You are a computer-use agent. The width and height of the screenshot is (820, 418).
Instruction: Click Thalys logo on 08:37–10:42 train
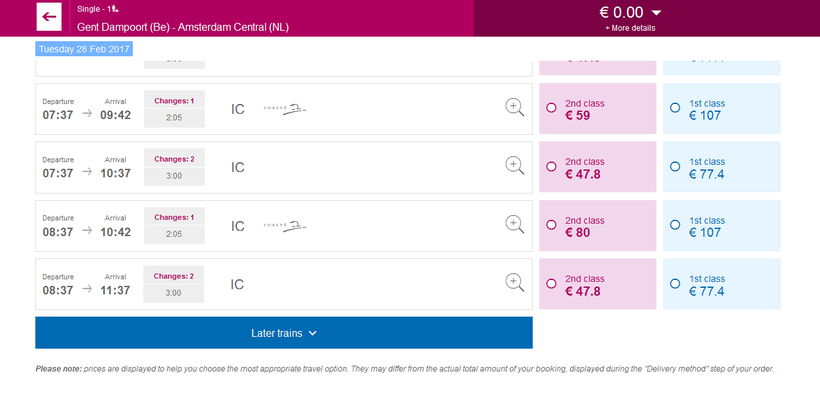tap(284, 226)
